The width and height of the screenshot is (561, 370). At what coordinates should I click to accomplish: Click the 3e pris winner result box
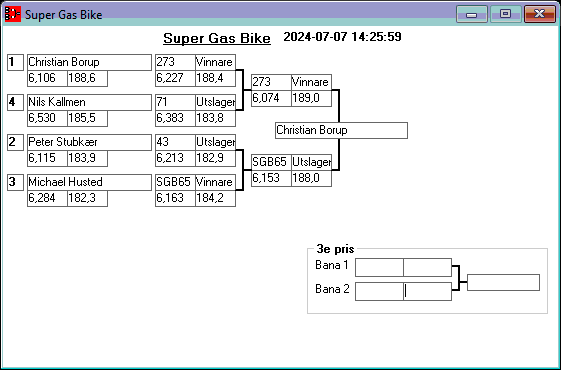[x=503, y=282]
